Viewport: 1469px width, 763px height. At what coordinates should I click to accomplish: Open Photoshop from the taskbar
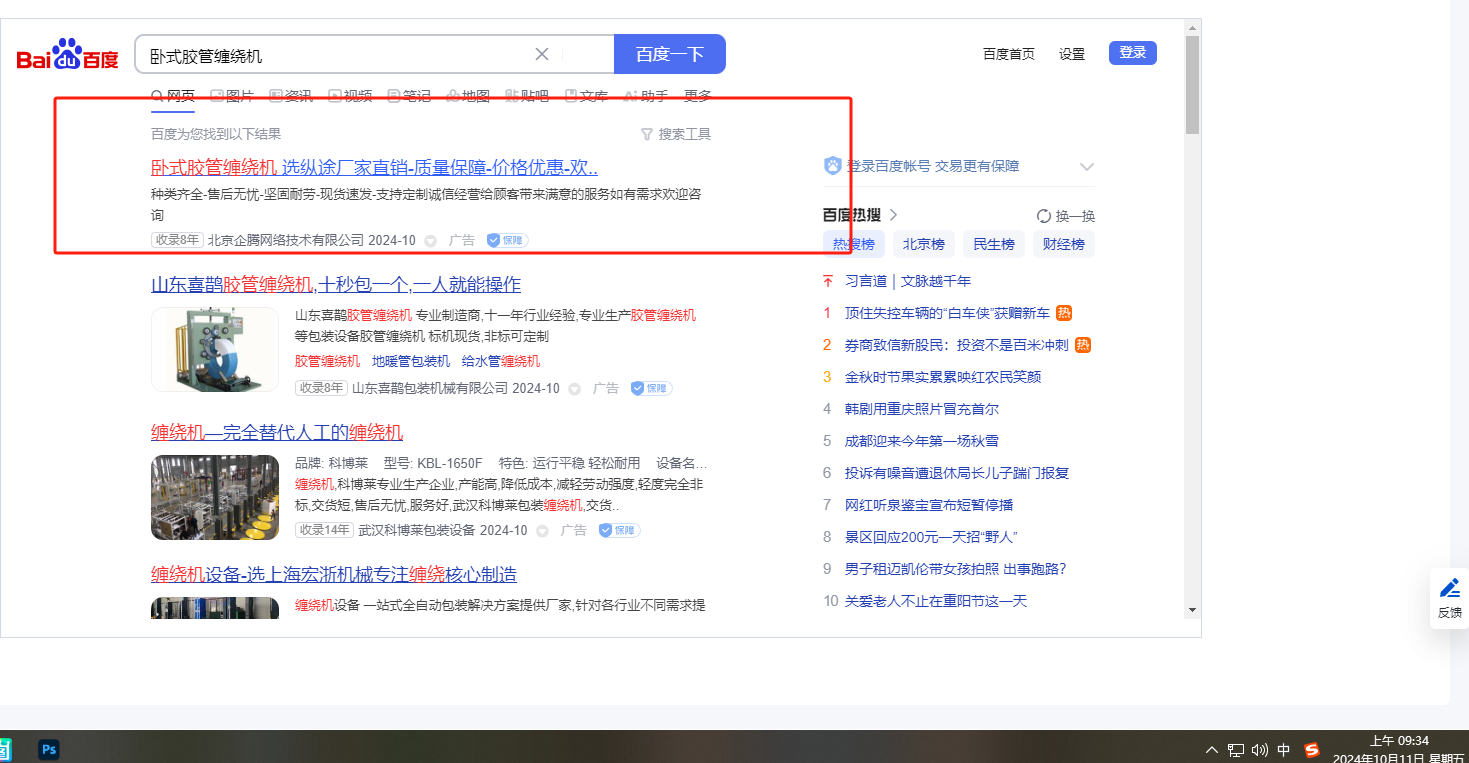(48, 749)
